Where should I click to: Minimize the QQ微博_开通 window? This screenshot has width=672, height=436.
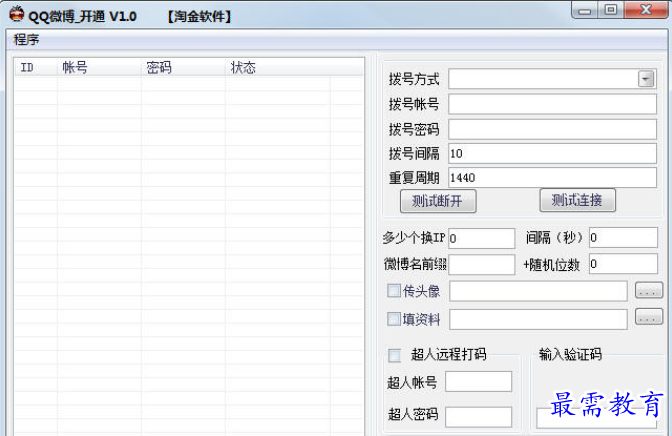(x=584, y=10)
